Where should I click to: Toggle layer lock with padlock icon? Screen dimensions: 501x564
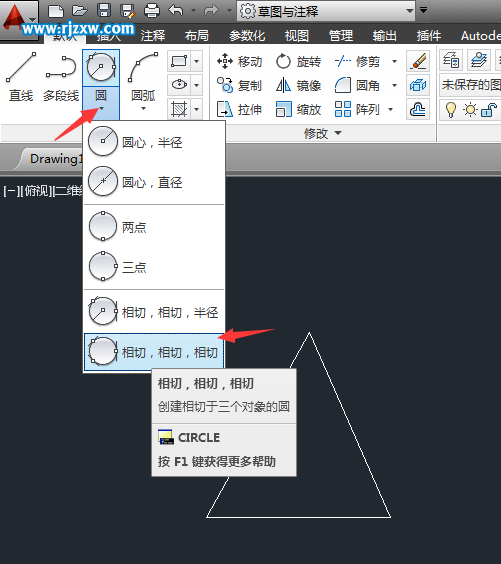tap(489, 109)
